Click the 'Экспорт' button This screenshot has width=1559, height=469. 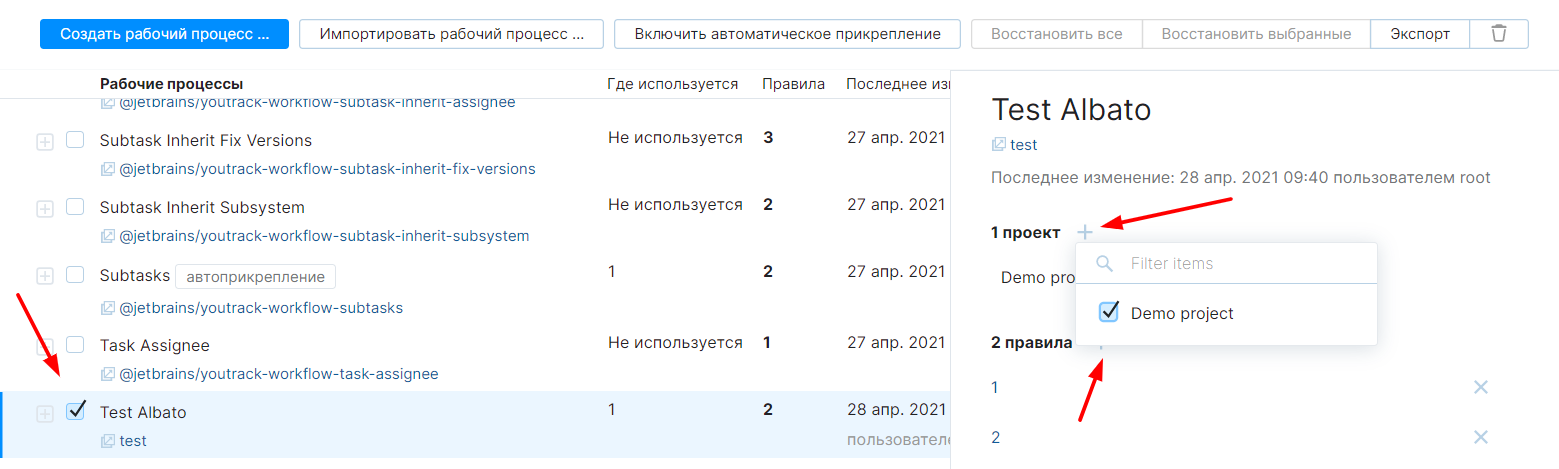point(1419,34)
